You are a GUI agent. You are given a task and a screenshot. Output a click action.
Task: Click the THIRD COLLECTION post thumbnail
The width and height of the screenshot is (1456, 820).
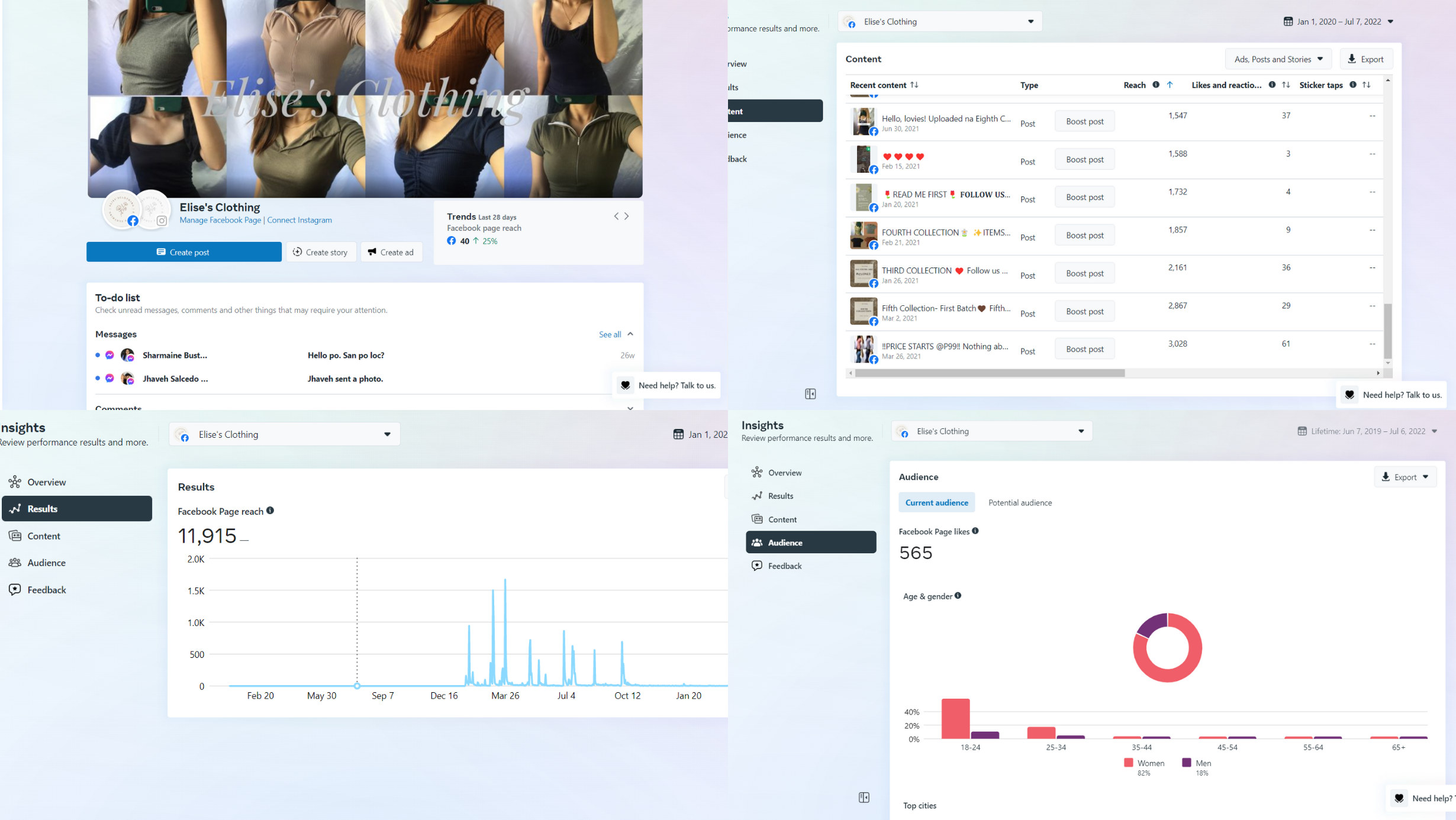pyautogui.click(x=863, y=273)
